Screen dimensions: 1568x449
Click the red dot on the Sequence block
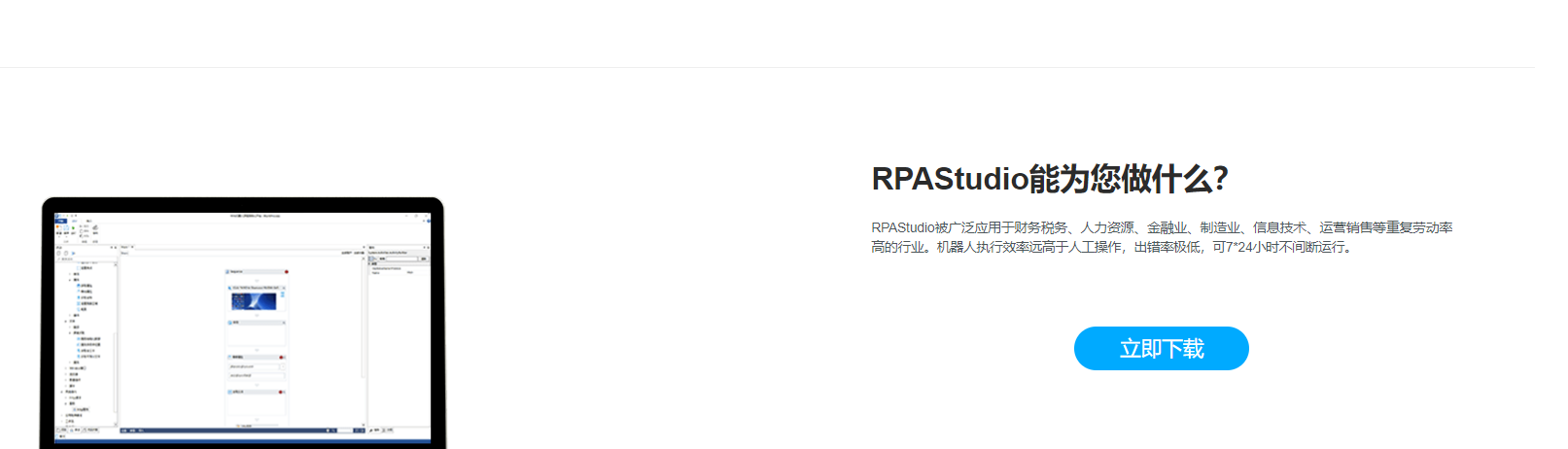pyautogui.click(x=286, y=272)
